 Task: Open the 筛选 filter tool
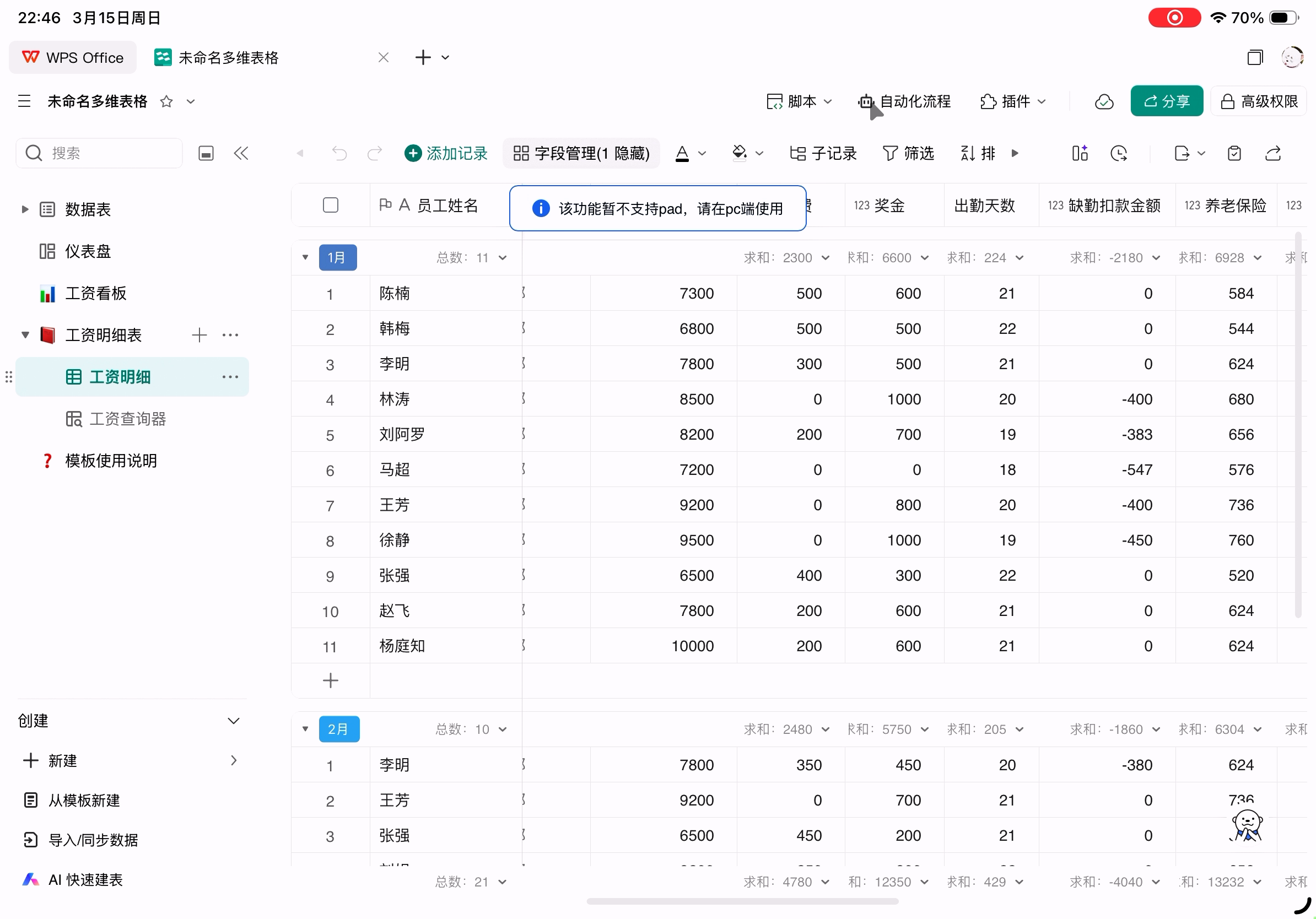pos(909,154)
